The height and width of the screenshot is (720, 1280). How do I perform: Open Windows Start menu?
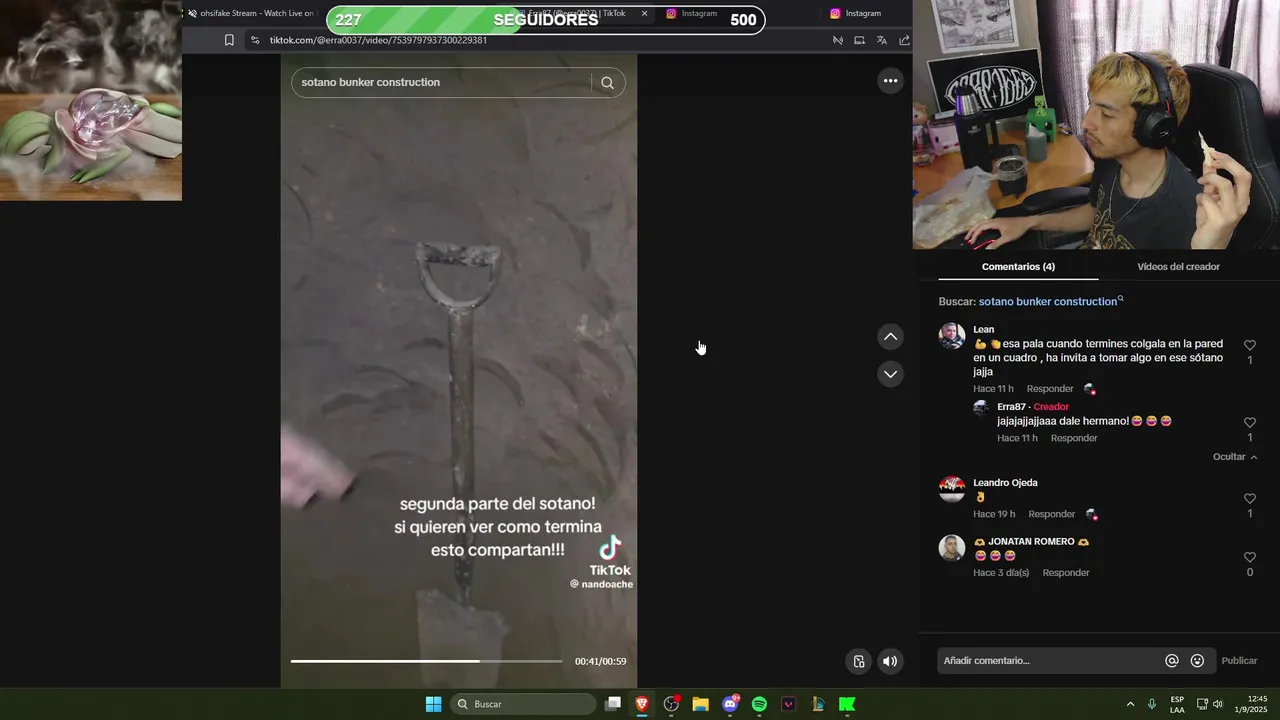(x=433, y=704)
